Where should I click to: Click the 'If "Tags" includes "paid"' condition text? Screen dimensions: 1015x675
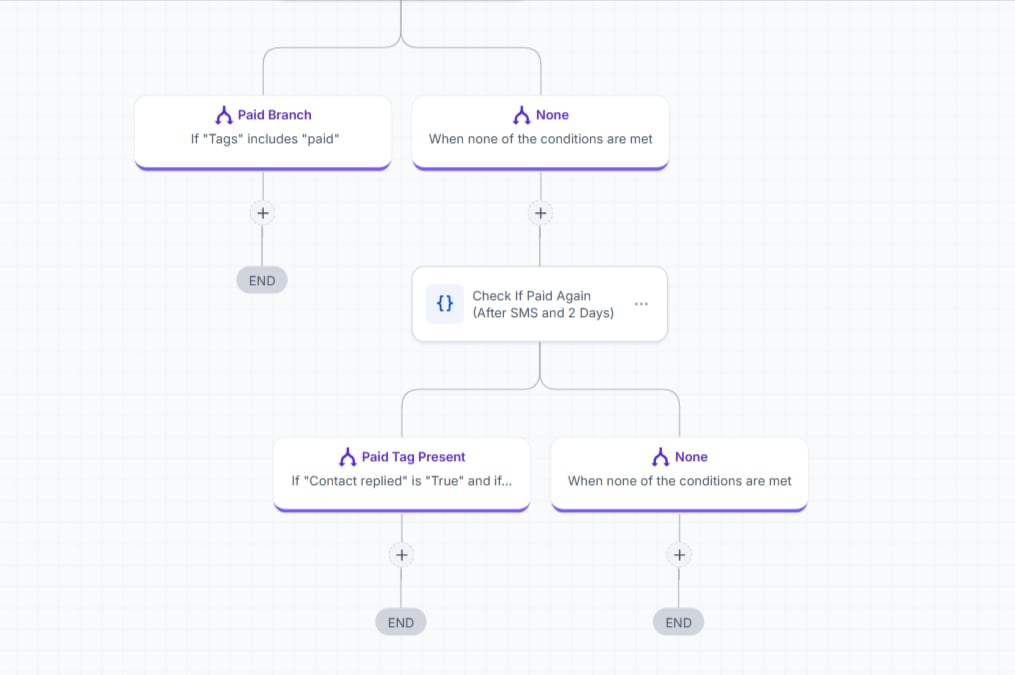coord(265,139)
